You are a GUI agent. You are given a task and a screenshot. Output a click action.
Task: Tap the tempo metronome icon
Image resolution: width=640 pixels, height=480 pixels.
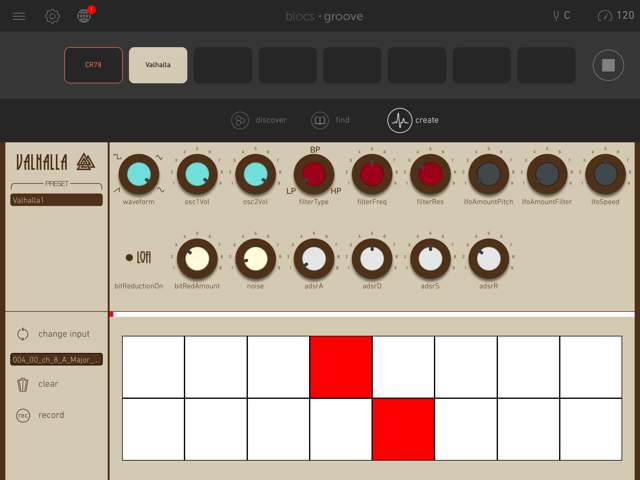(604, 16)
